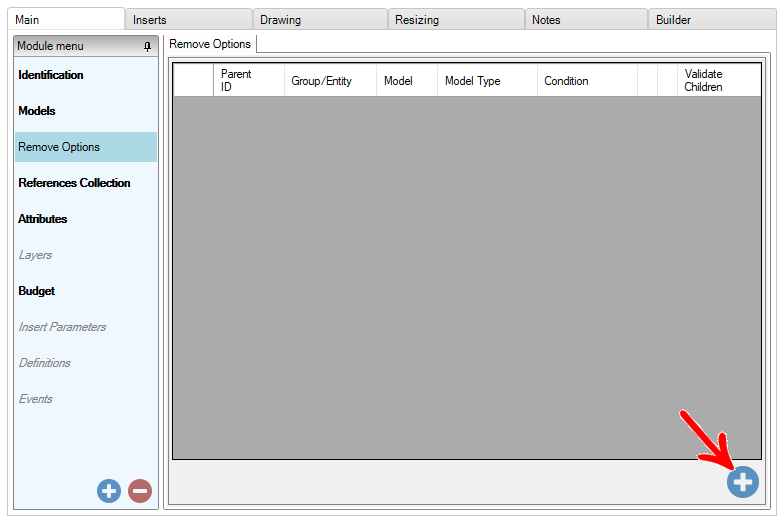Click the Condition column header

[588, 80]
